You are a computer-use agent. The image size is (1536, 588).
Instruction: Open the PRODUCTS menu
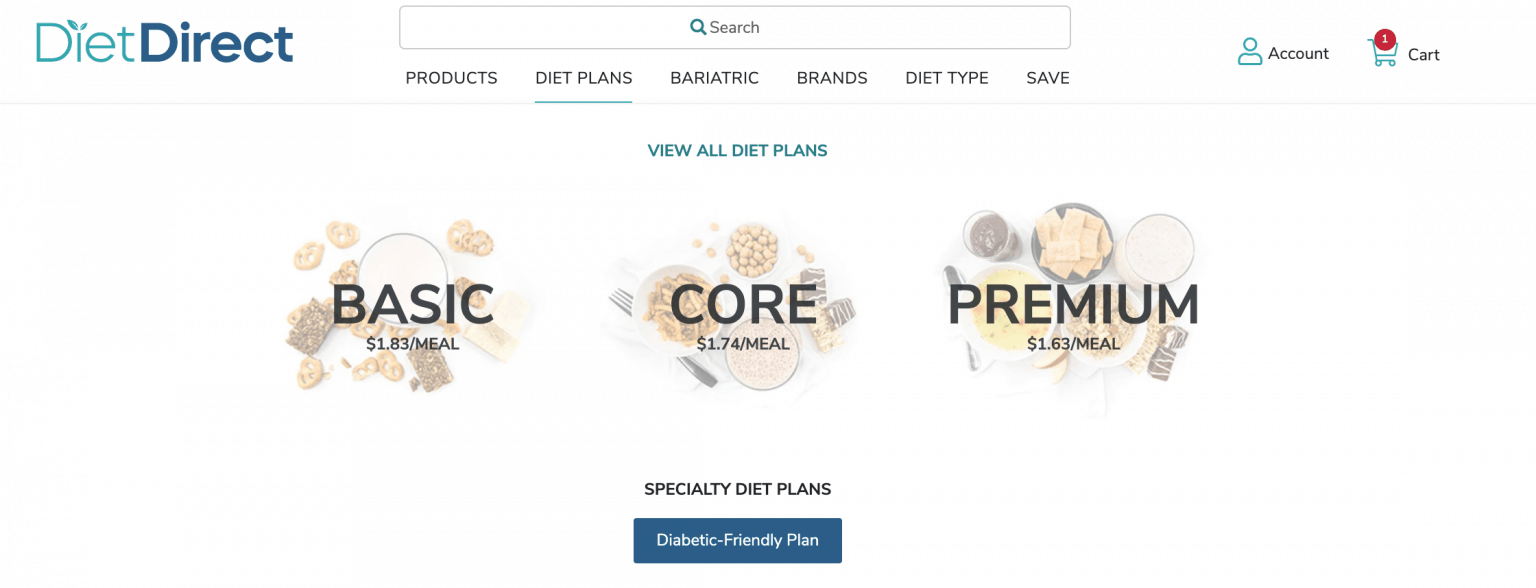(x=451, y=78)
